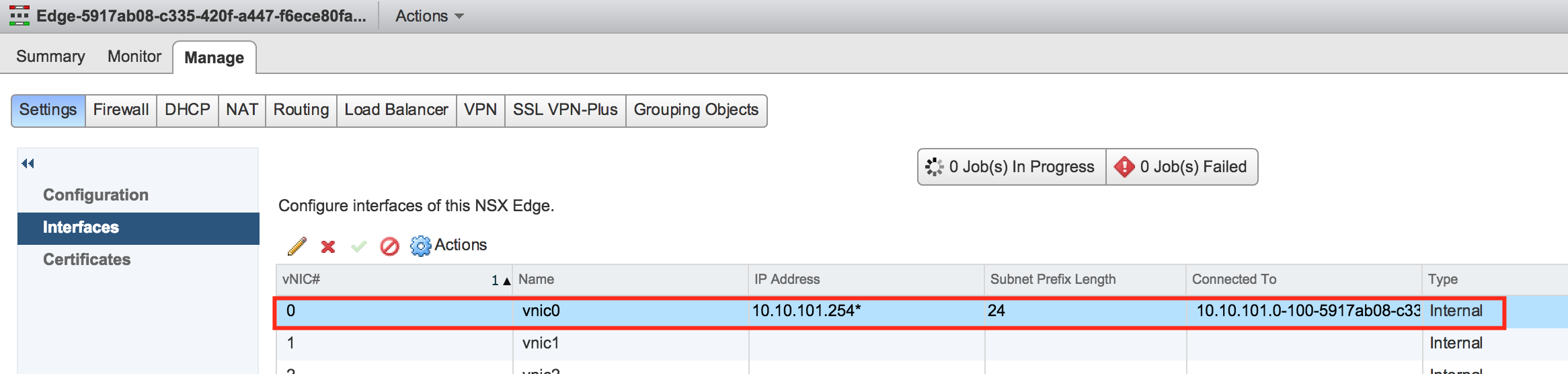Select Configuration in the left navigation
Screen dimensions: 1568x374
(x=95, y=195)
